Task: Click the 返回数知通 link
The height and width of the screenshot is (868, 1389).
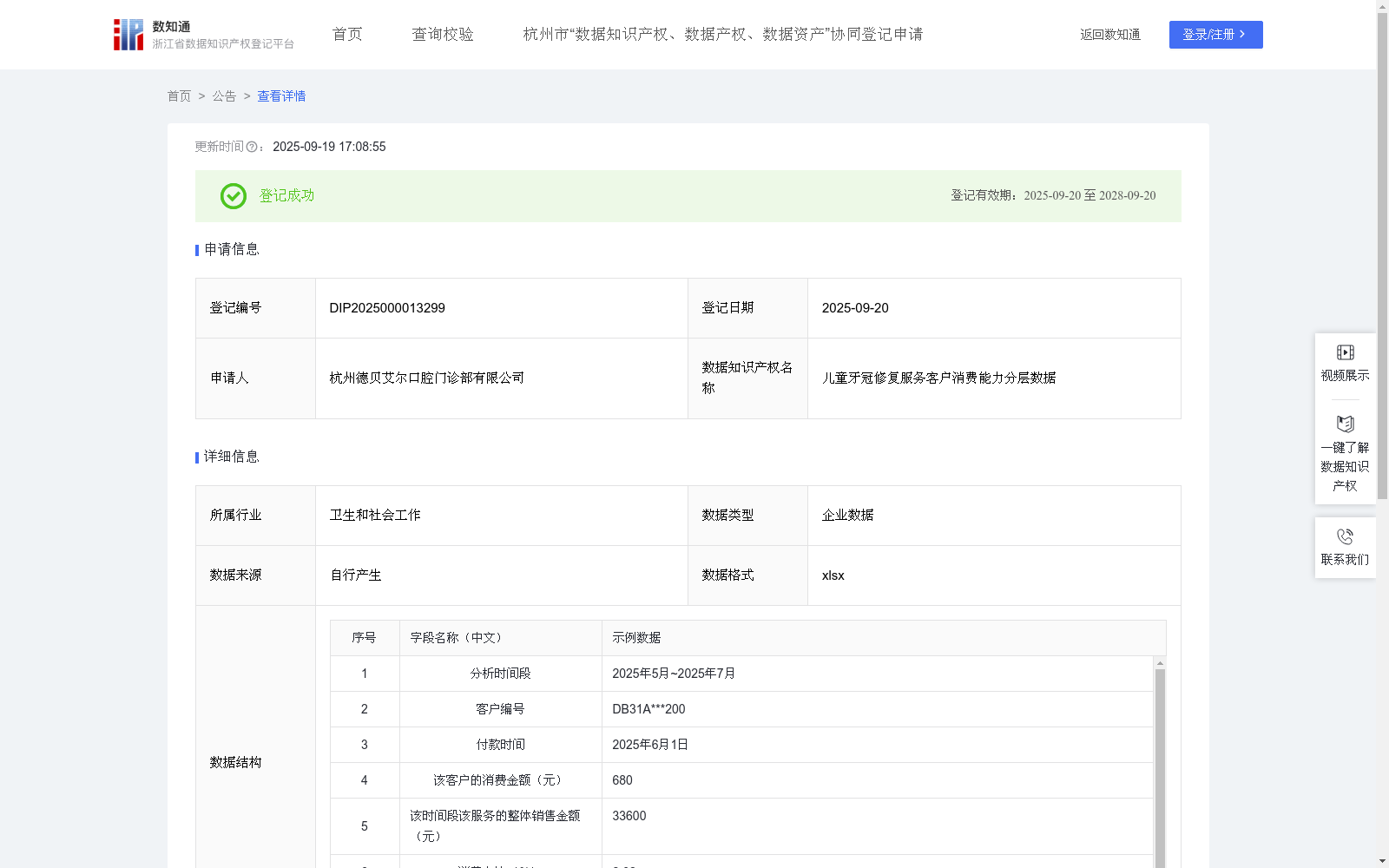Action: 1110,35
